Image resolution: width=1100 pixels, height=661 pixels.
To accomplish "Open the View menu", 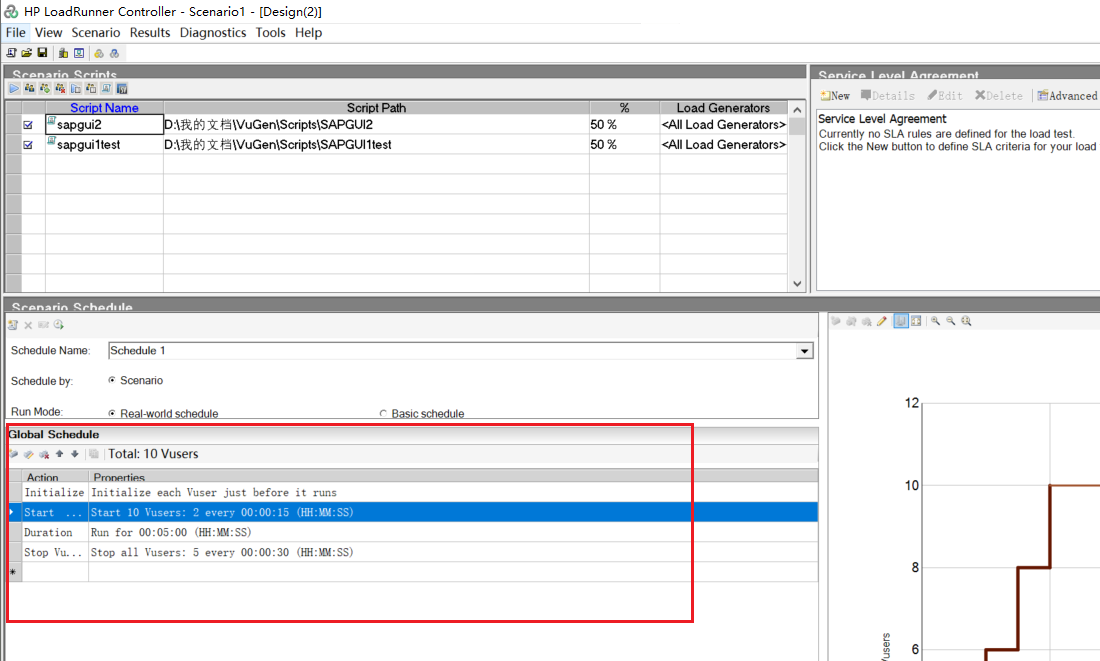I will (48, 32).
